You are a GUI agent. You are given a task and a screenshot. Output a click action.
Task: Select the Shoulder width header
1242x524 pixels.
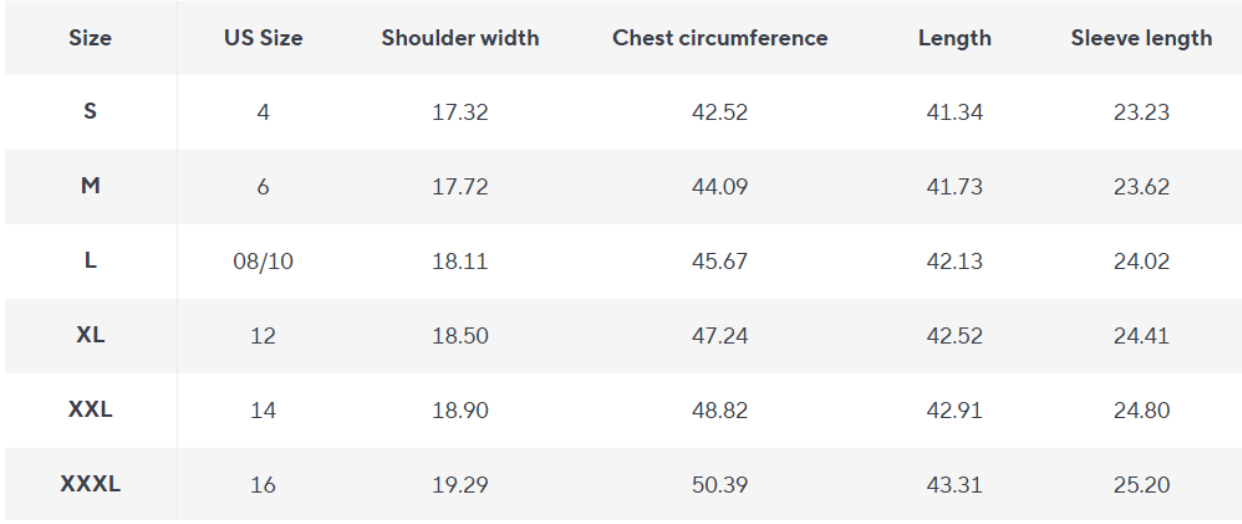click(460, 39)
